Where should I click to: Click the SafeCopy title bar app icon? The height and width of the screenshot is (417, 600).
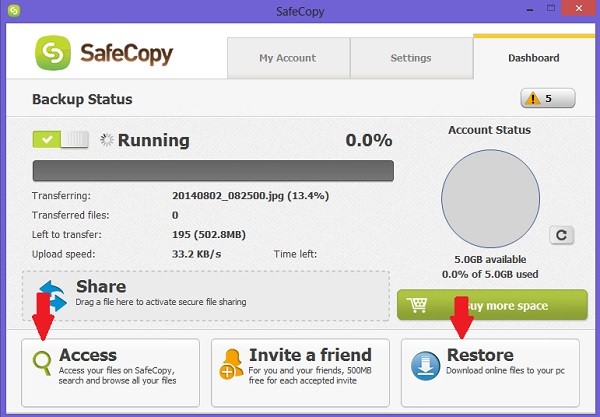click(x=14, y=11)
